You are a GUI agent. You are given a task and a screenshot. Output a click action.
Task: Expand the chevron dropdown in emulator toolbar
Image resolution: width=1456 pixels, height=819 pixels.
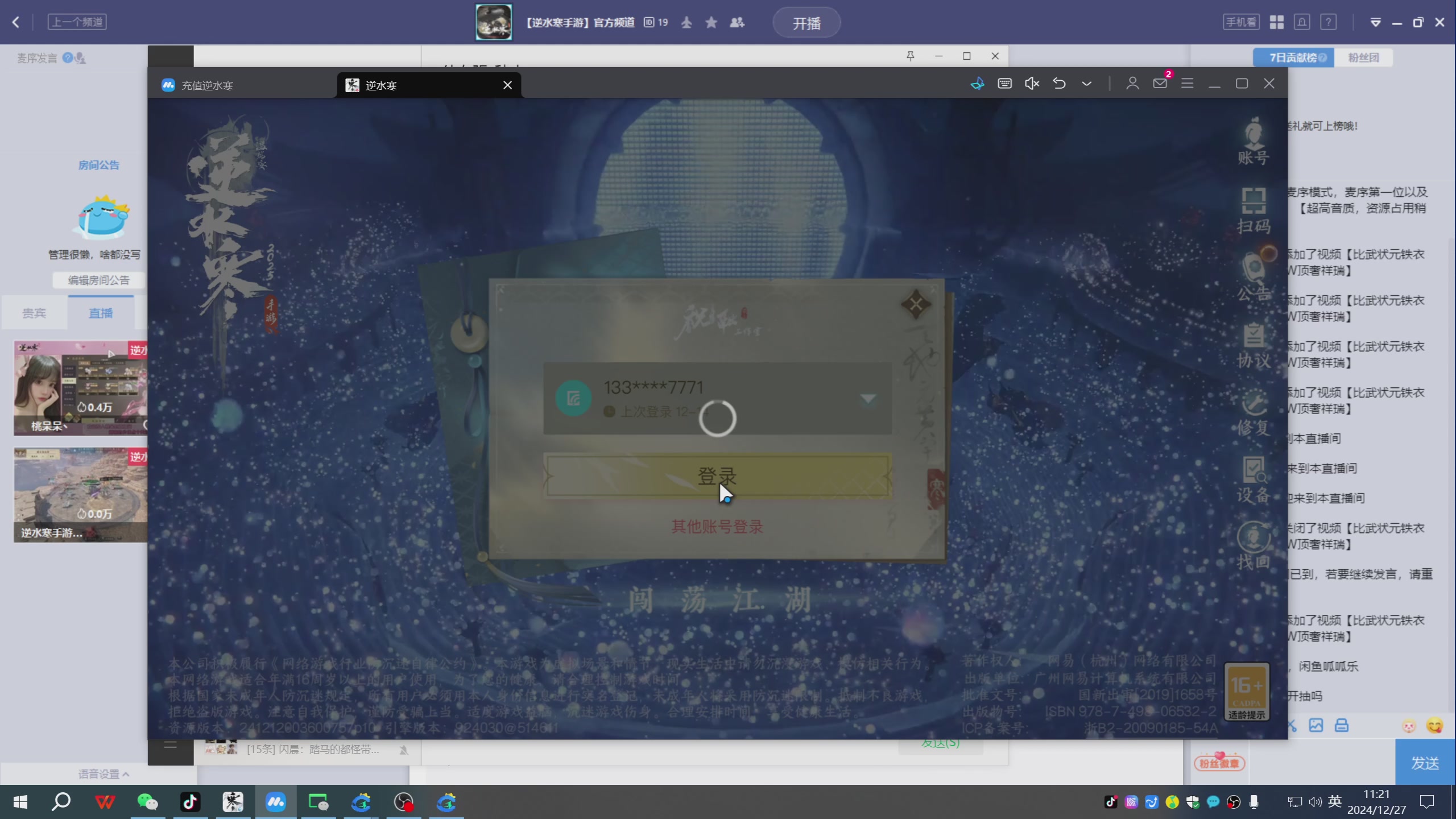[1086, 84]
